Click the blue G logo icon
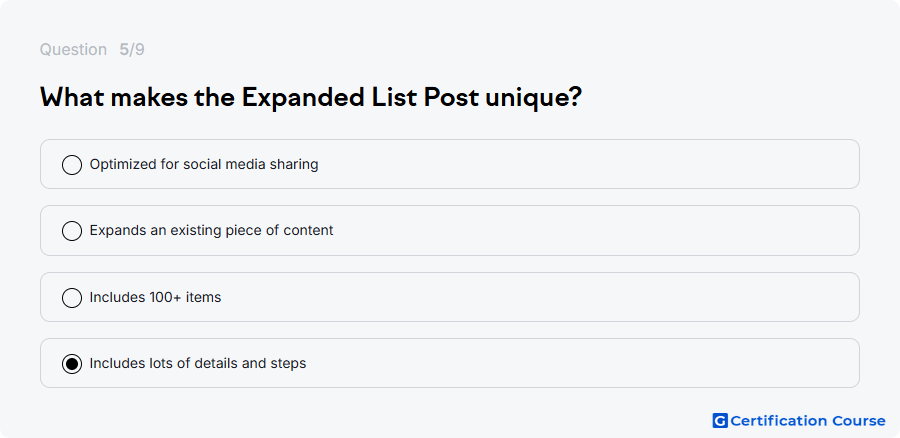This screenshot has height=438, width=900. pyautogui.click(x=720, y=421)
